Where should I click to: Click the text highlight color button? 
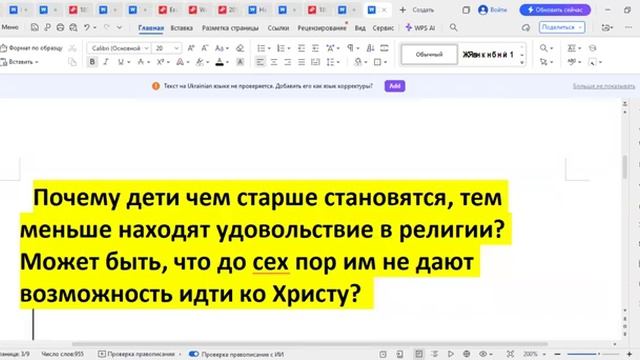[199, 62]
